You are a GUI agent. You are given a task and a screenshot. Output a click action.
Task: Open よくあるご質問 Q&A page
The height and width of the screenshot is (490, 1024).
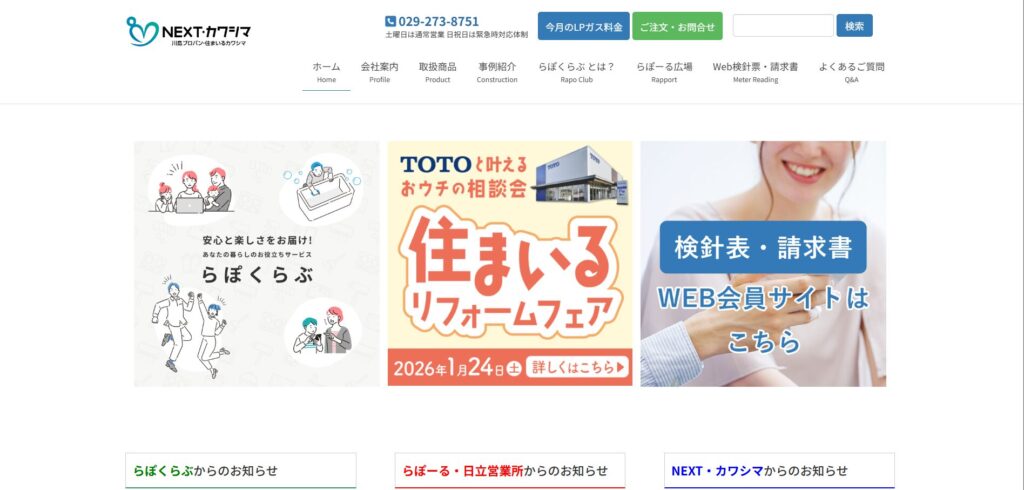pos(852,72)
